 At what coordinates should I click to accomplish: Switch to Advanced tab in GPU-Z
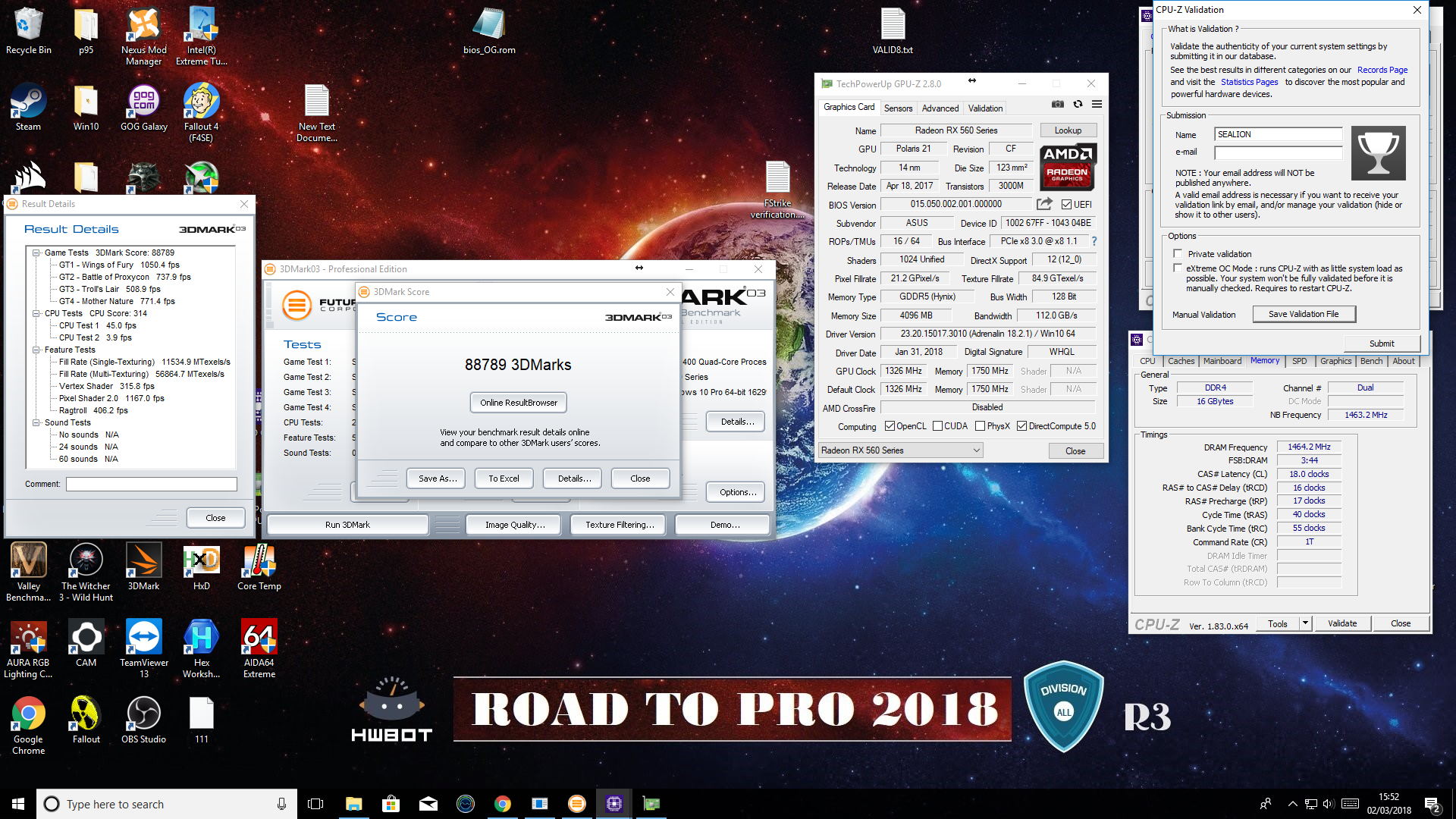click(940, 108)
